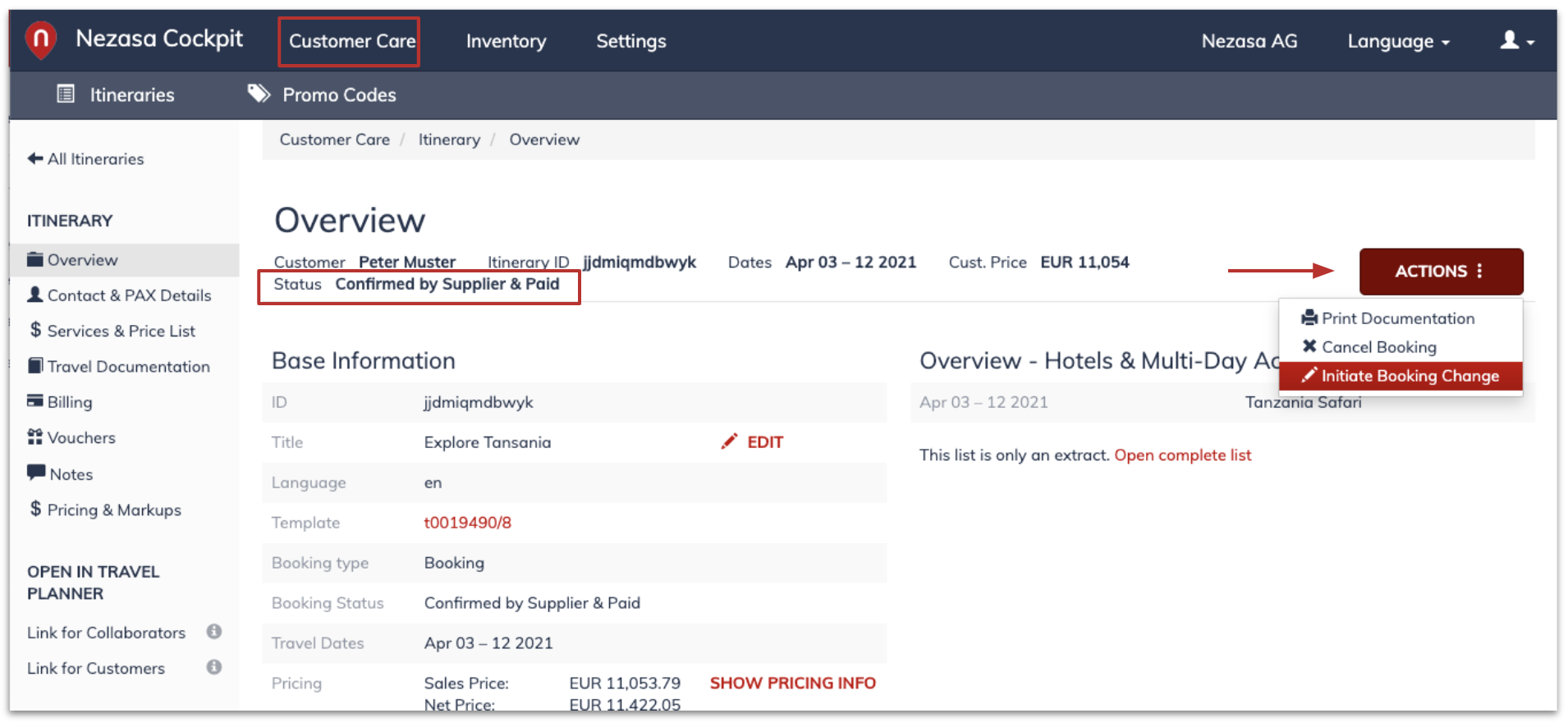The width and height of the screenshot is (1568, 727).
Task: Click the Tanzania Safari entry
Action: tap(1303, 402)
